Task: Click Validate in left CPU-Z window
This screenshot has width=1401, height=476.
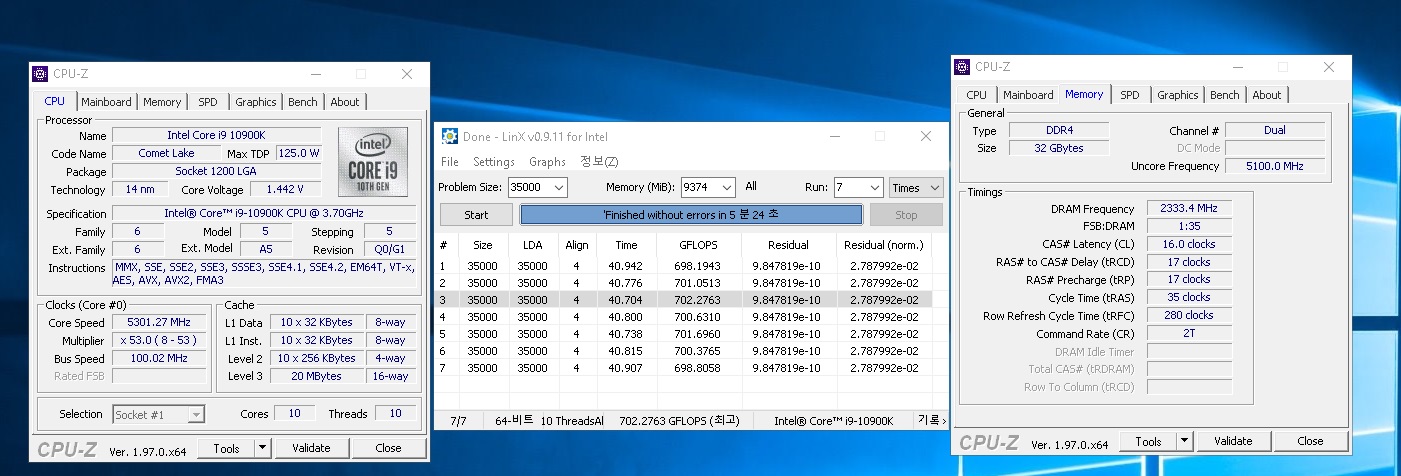Action: coord(311,448)
